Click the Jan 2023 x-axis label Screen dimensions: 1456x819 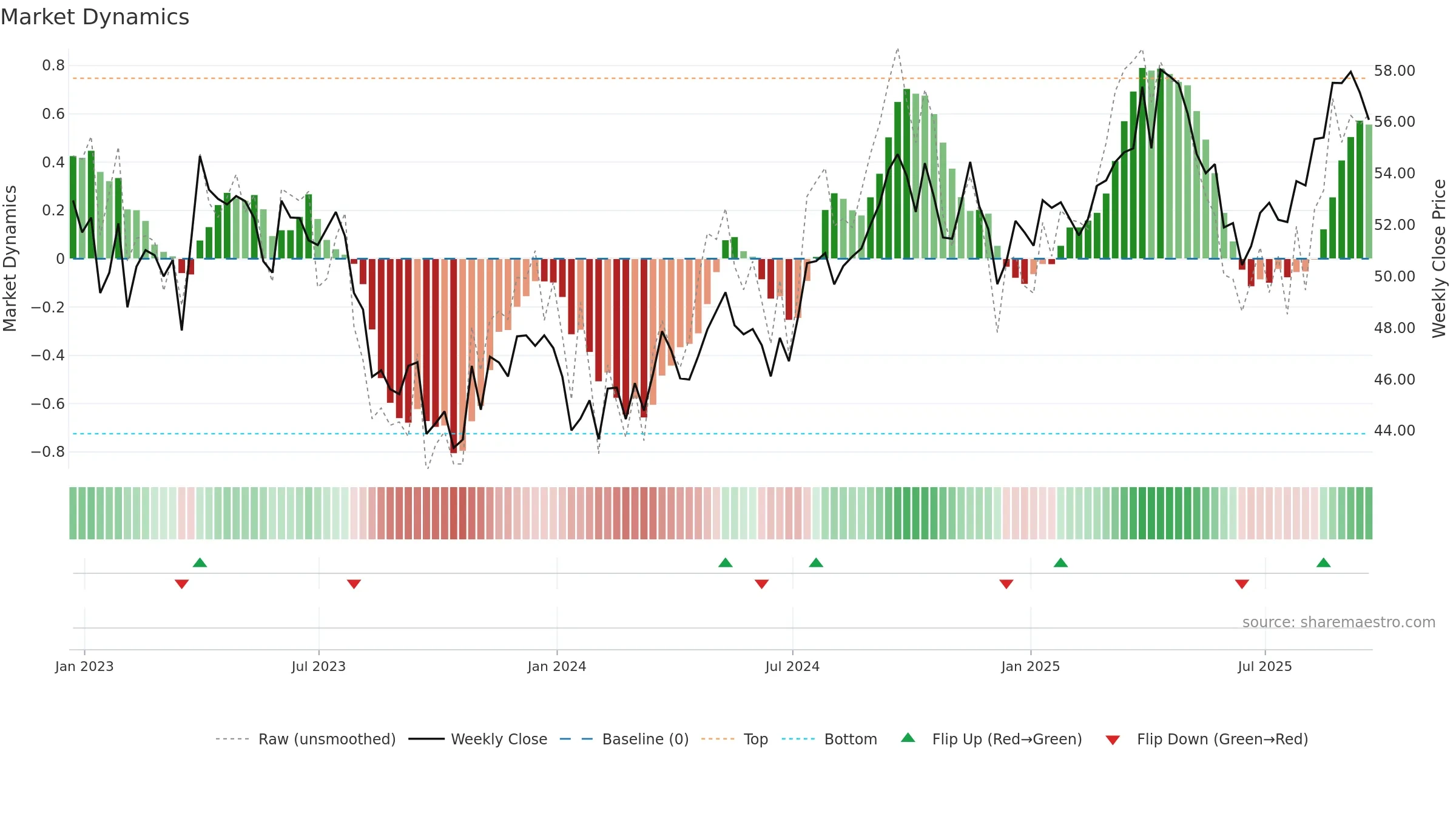coord(84,667)
